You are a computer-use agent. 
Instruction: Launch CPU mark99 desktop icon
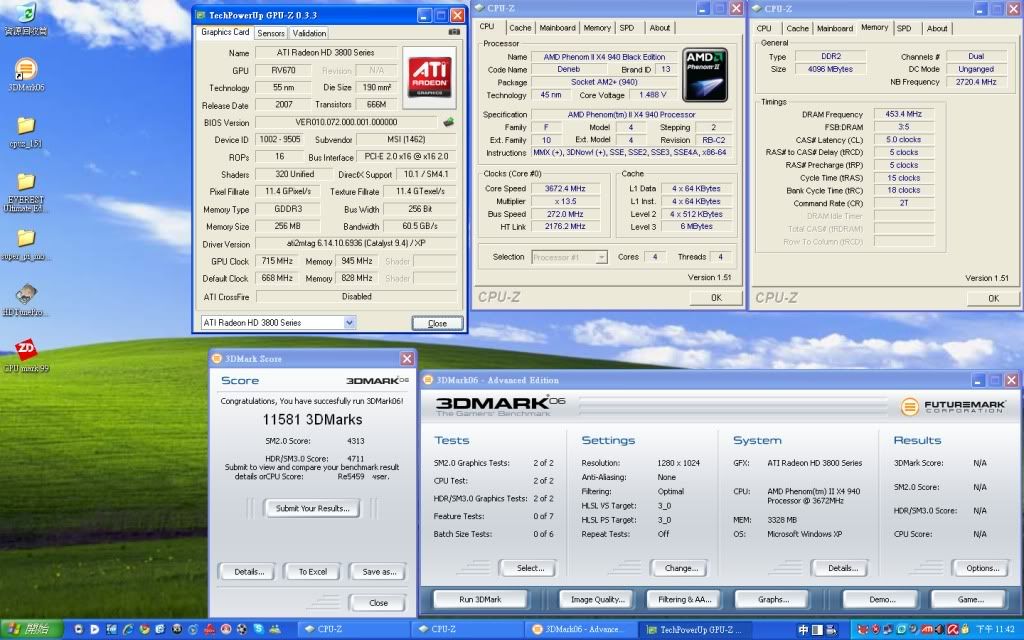click(x=25, y=355)
